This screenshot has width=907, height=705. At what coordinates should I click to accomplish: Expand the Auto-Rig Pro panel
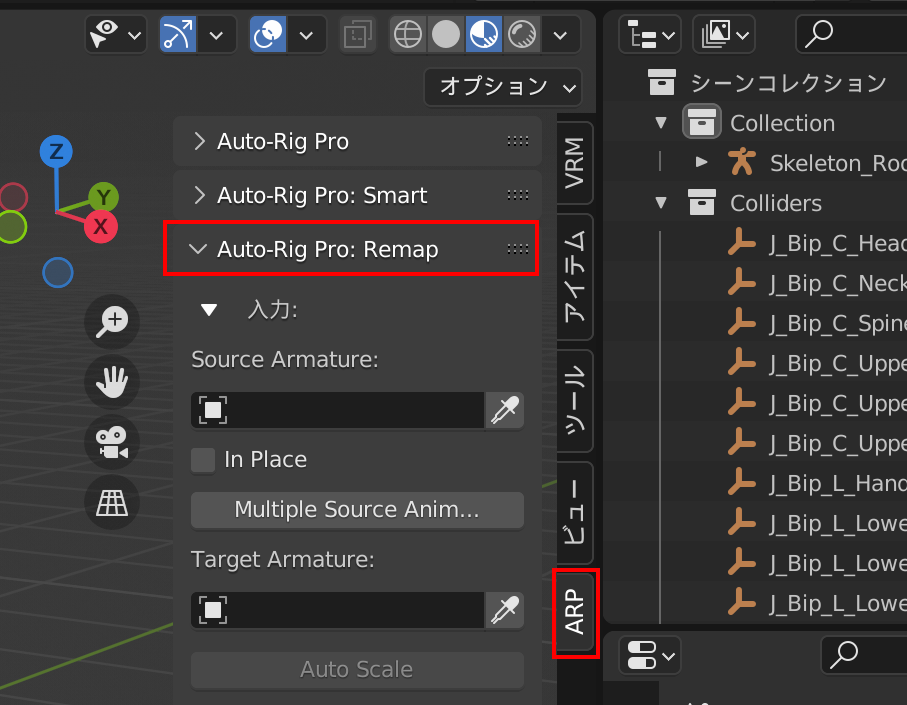coord(200,141)
